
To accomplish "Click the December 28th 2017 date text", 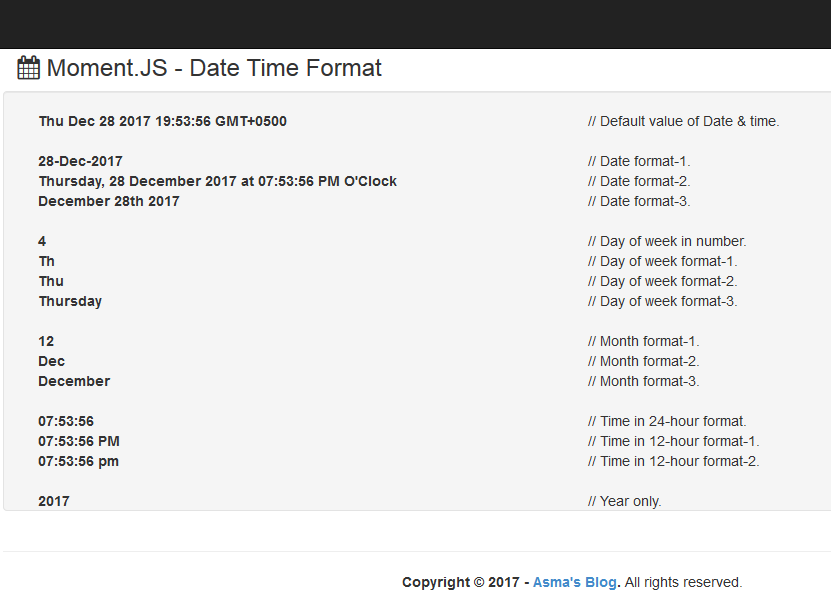I will pos(109,201).
